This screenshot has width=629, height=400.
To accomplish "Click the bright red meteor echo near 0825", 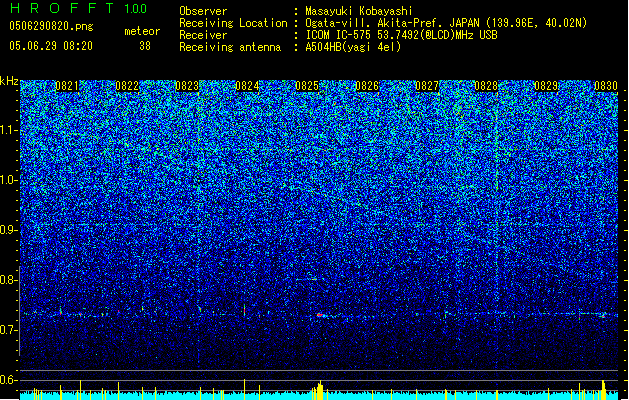I will click(321, 315).
